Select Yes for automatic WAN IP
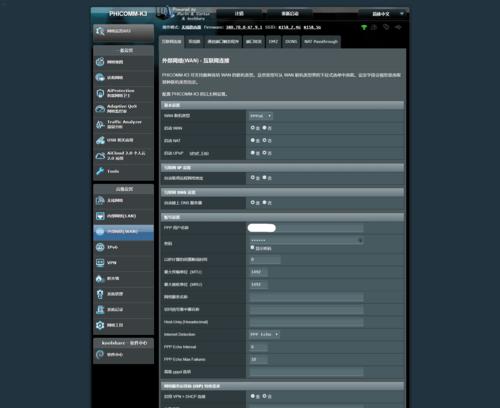The image size is (500, 408). [x=253, y=178]
